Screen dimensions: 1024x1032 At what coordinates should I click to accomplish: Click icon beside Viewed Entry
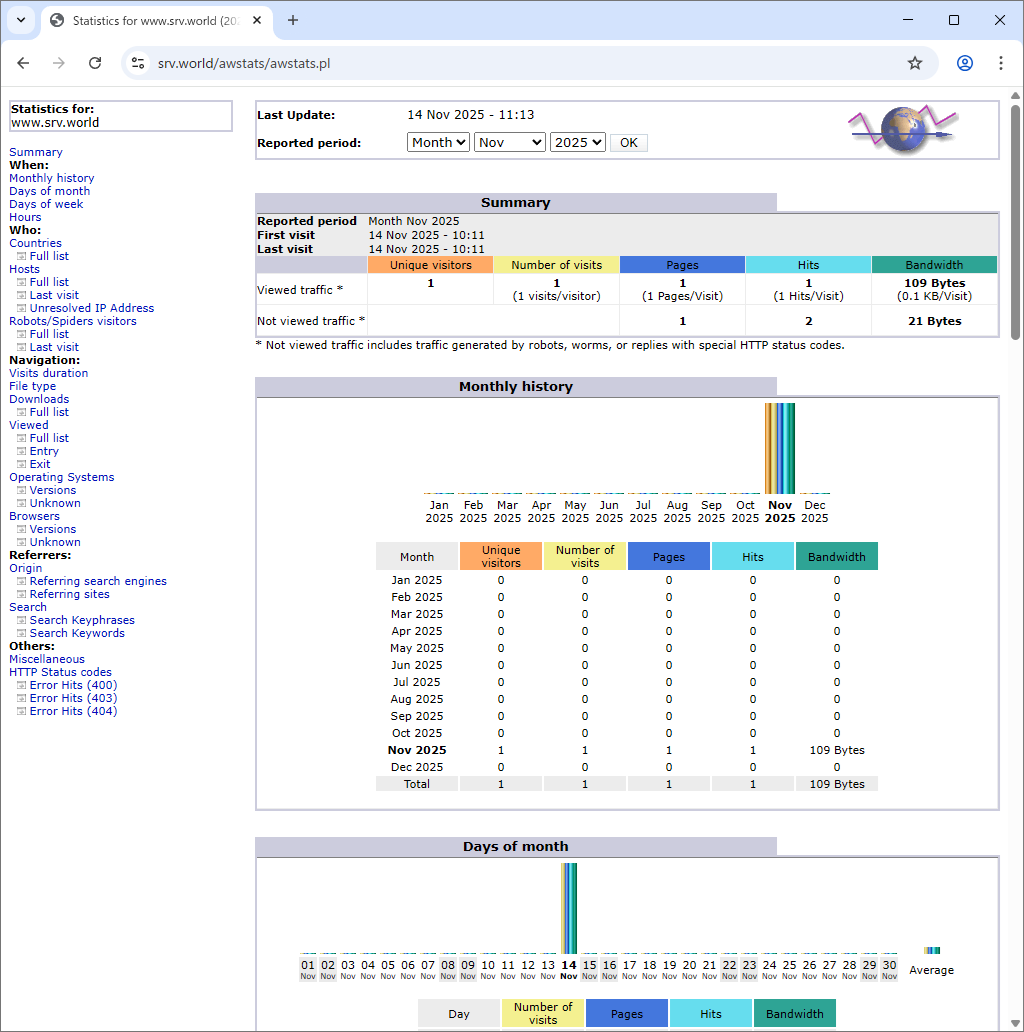click(x=22, y=452)
